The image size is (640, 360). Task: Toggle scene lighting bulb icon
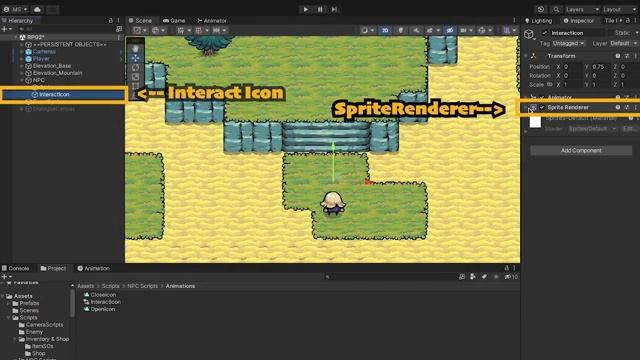point(400,30)
